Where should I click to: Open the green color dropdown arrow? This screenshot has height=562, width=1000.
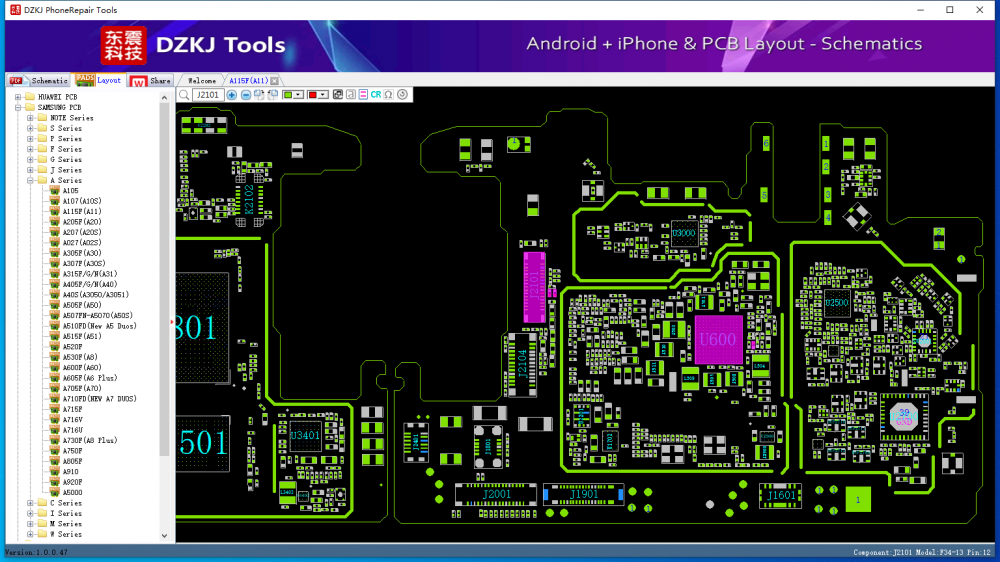point(300,95)
